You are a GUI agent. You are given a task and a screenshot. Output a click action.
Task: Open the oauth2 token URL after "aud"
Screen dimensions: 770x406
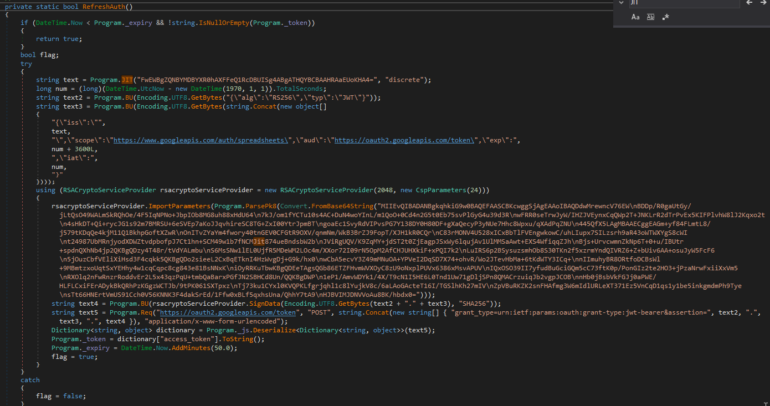tap(404, 140)
